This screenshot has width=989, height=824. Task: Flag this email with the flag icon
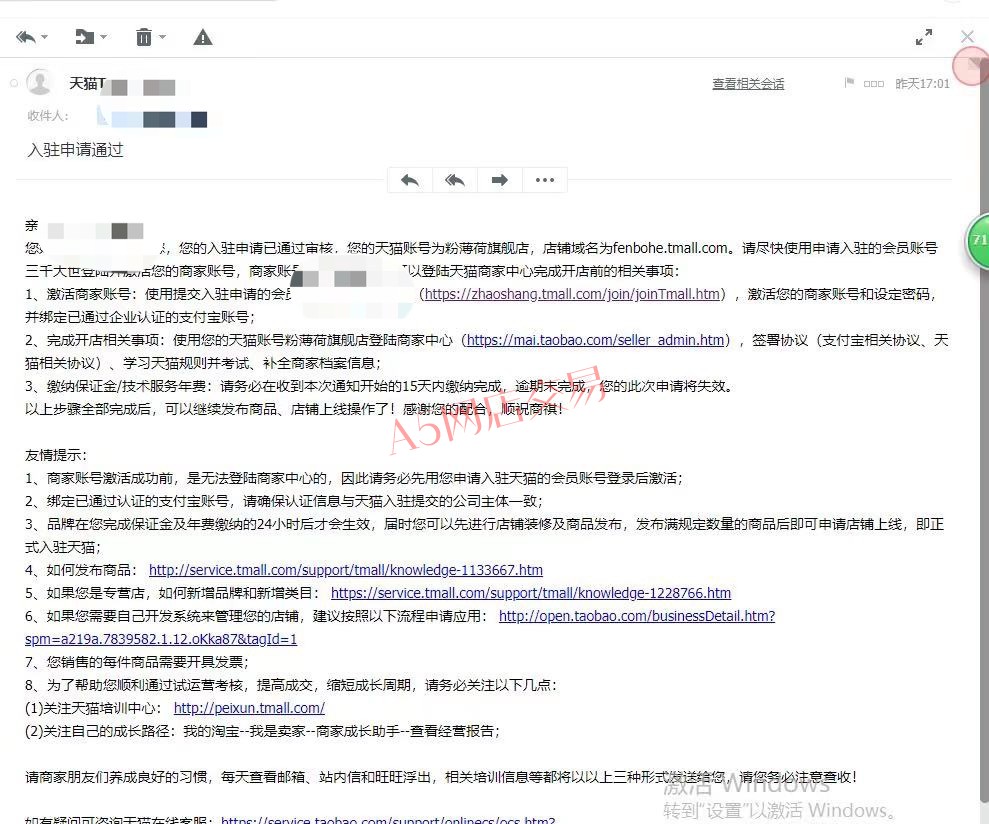pos(849,83)
